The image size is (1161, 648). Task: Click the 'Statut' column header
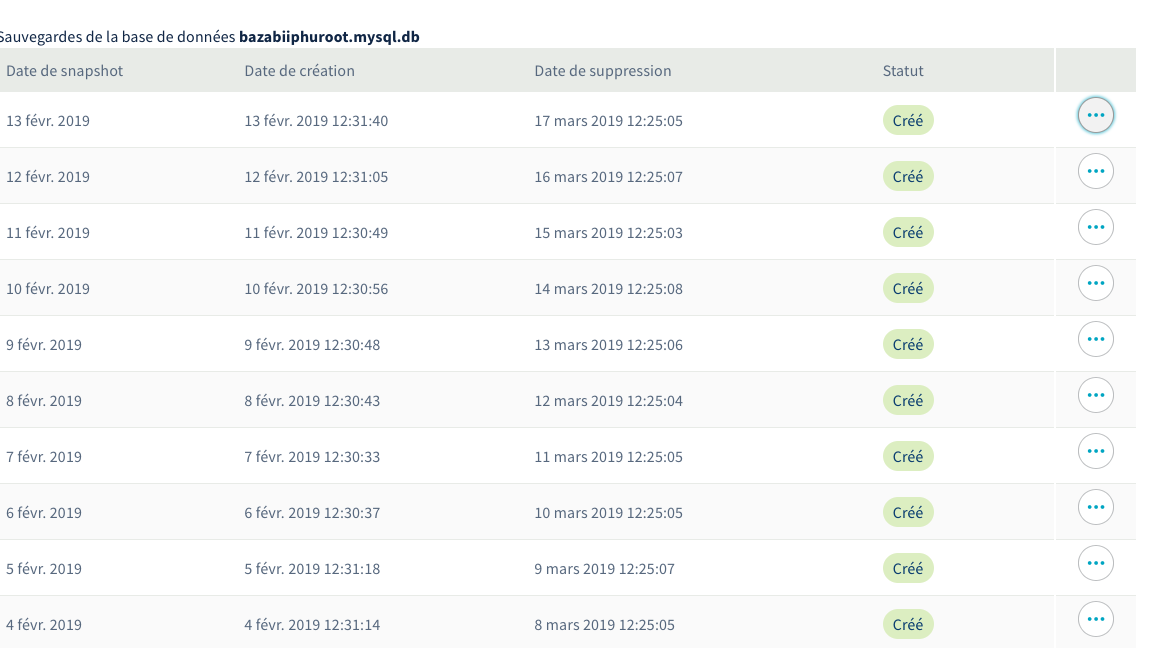point(903,71)
